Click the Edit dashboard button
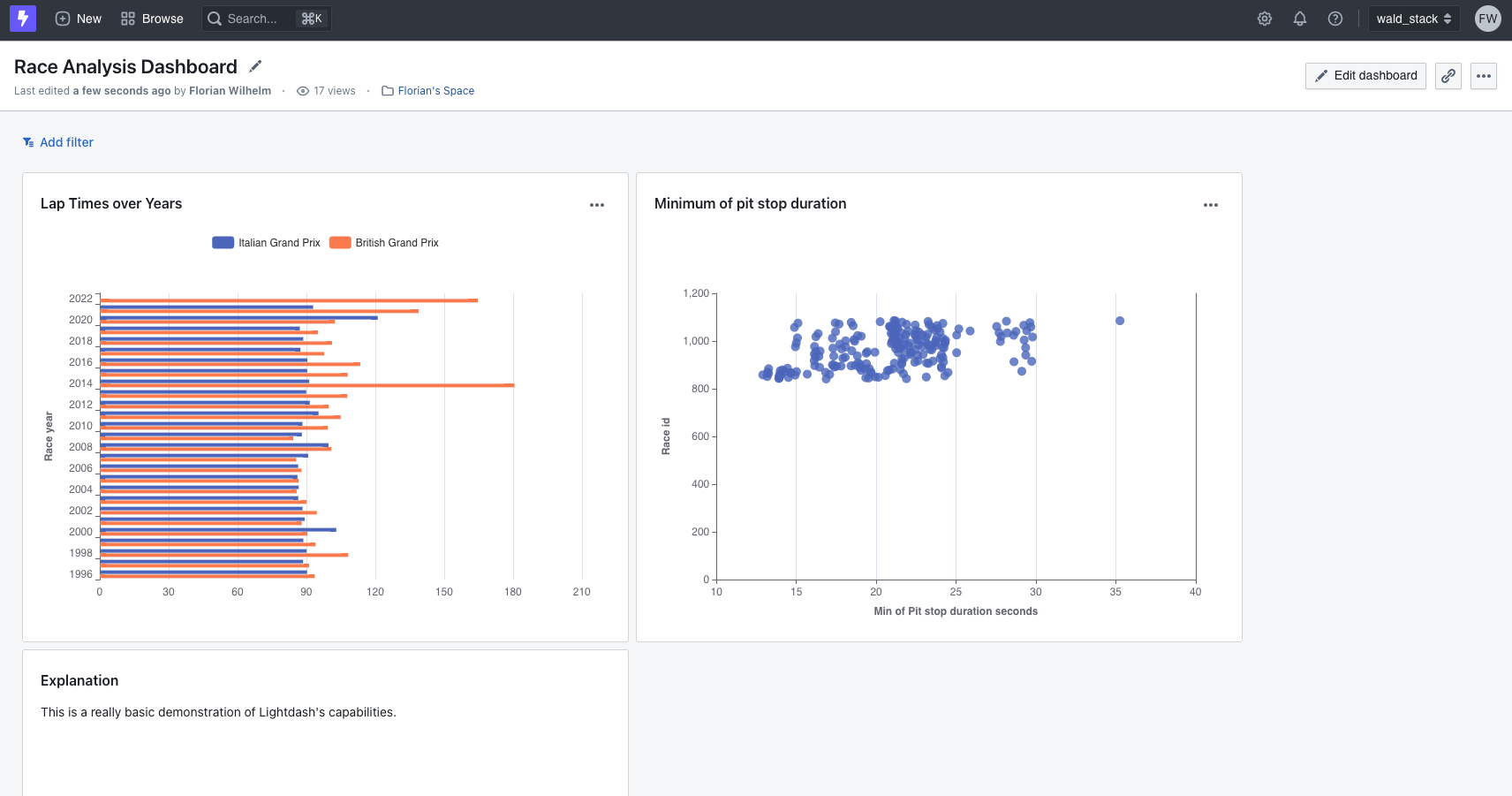The image size is (1512, 796). tap(1365, 76)
